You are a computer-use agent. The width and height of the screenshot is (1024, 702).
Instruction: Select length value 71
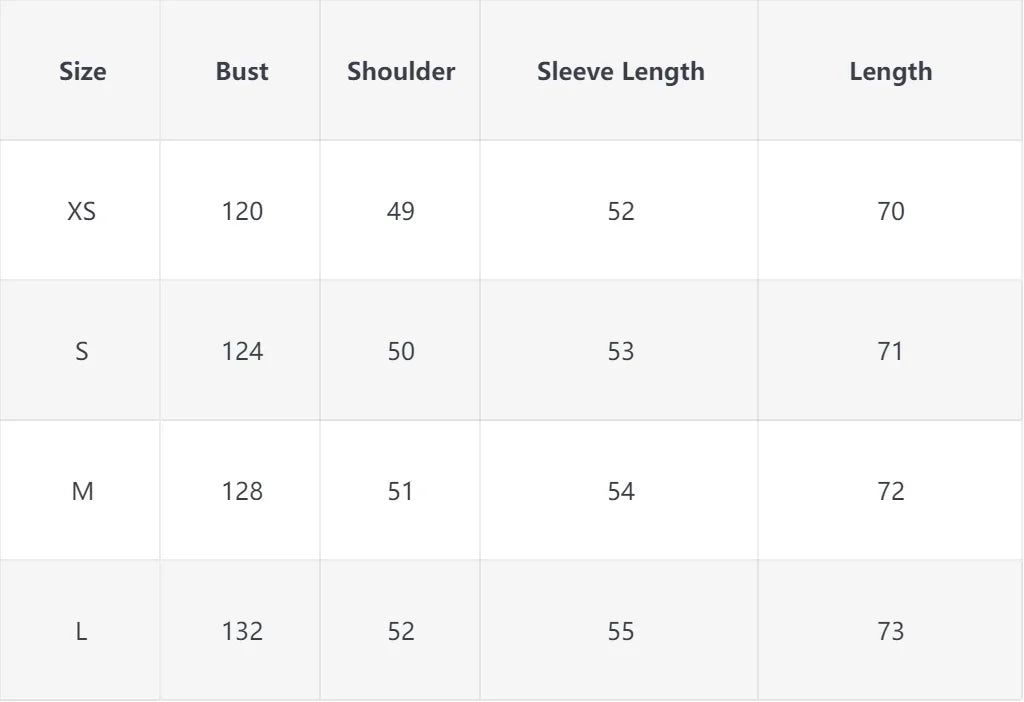[x=890, y=351]
